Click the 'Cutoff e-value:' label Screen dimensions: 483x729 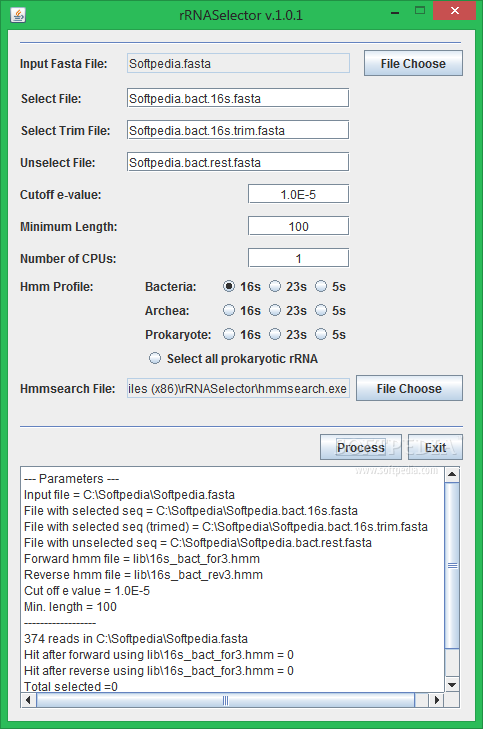point(60,194)
